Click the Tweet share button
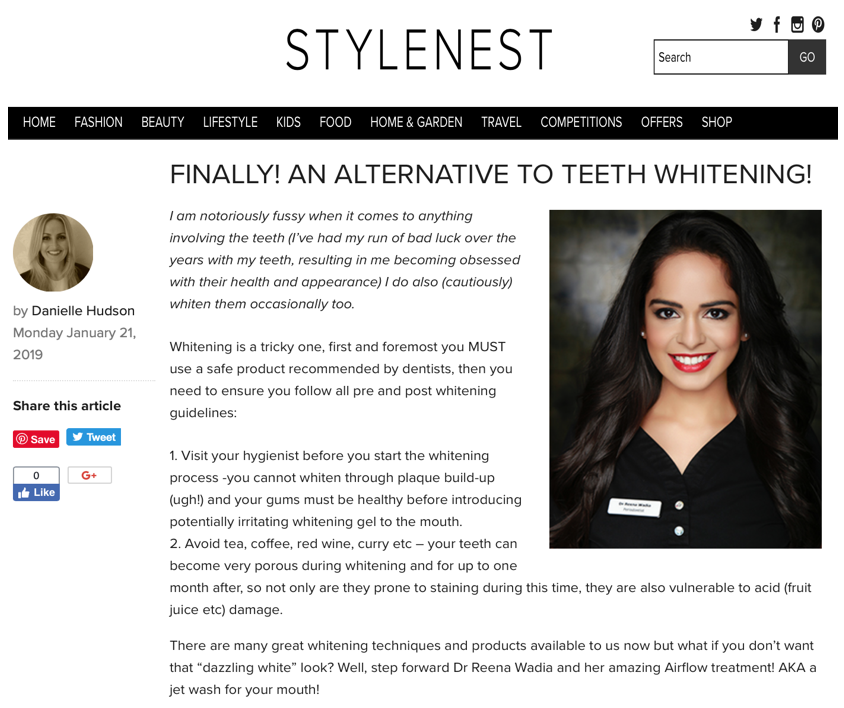844x708 pixels. [94, 437]
